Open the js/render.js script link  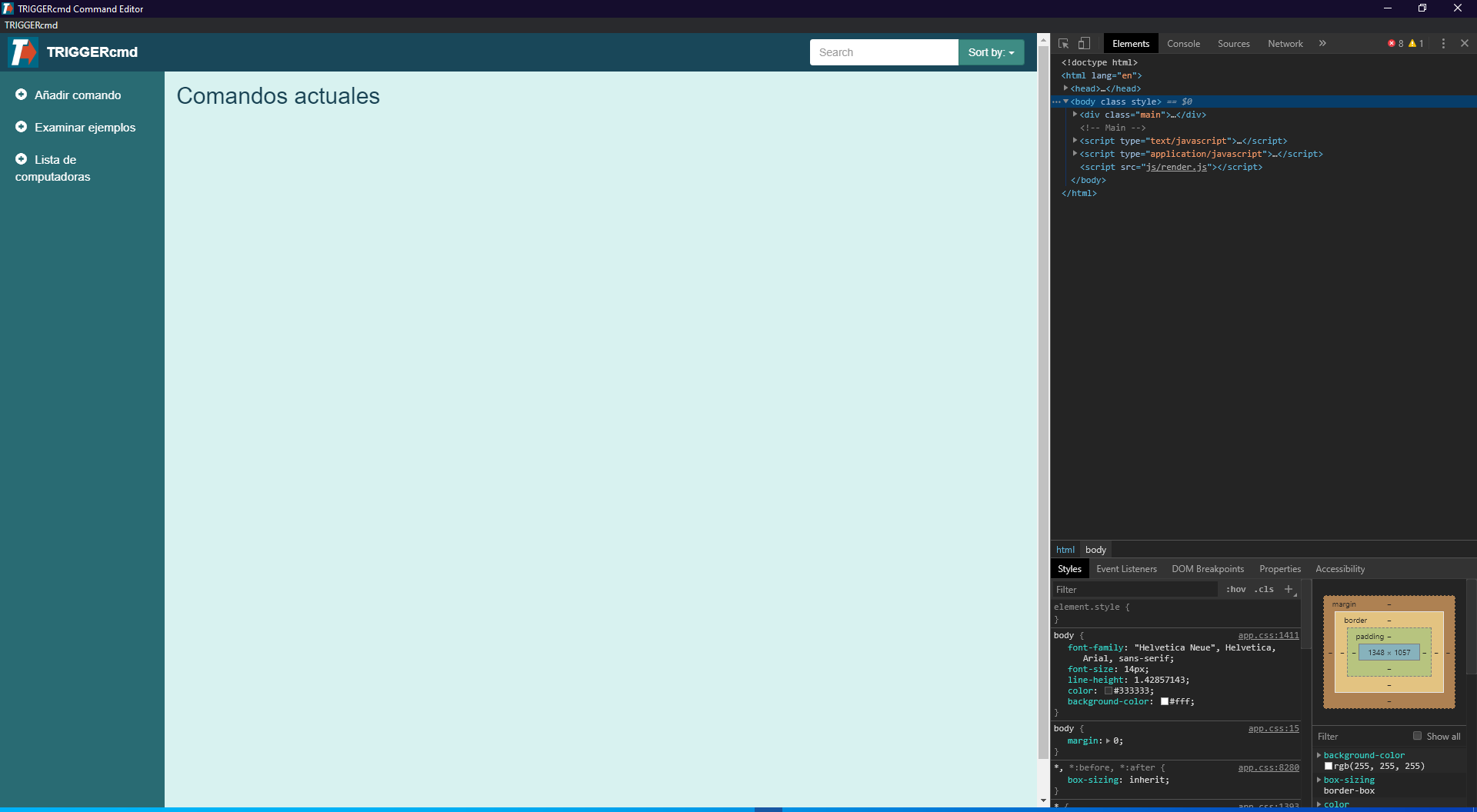click(1176, 167)
